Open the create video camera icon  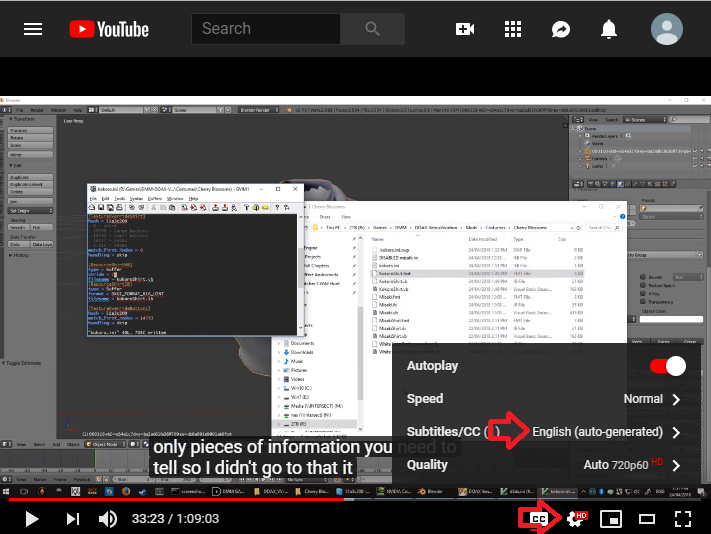point(465,29)
